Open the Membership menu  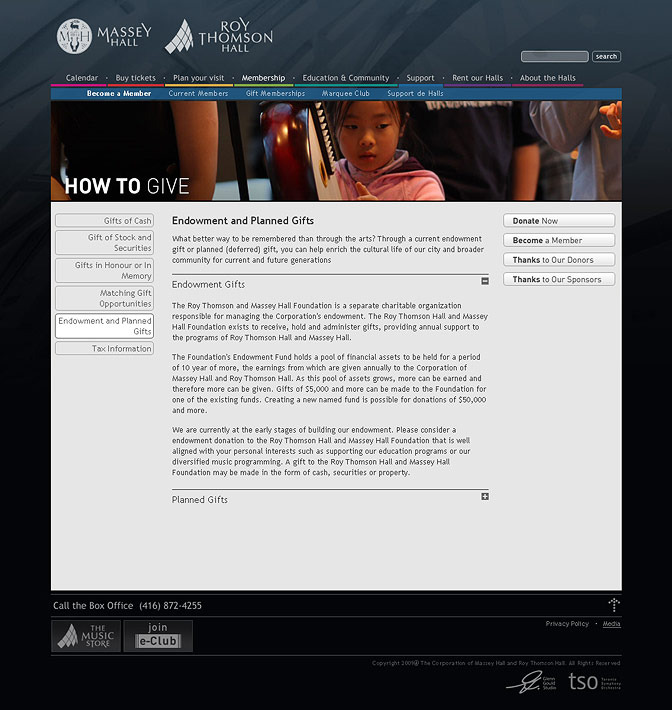pyautogui.click(x=263, y=78)
